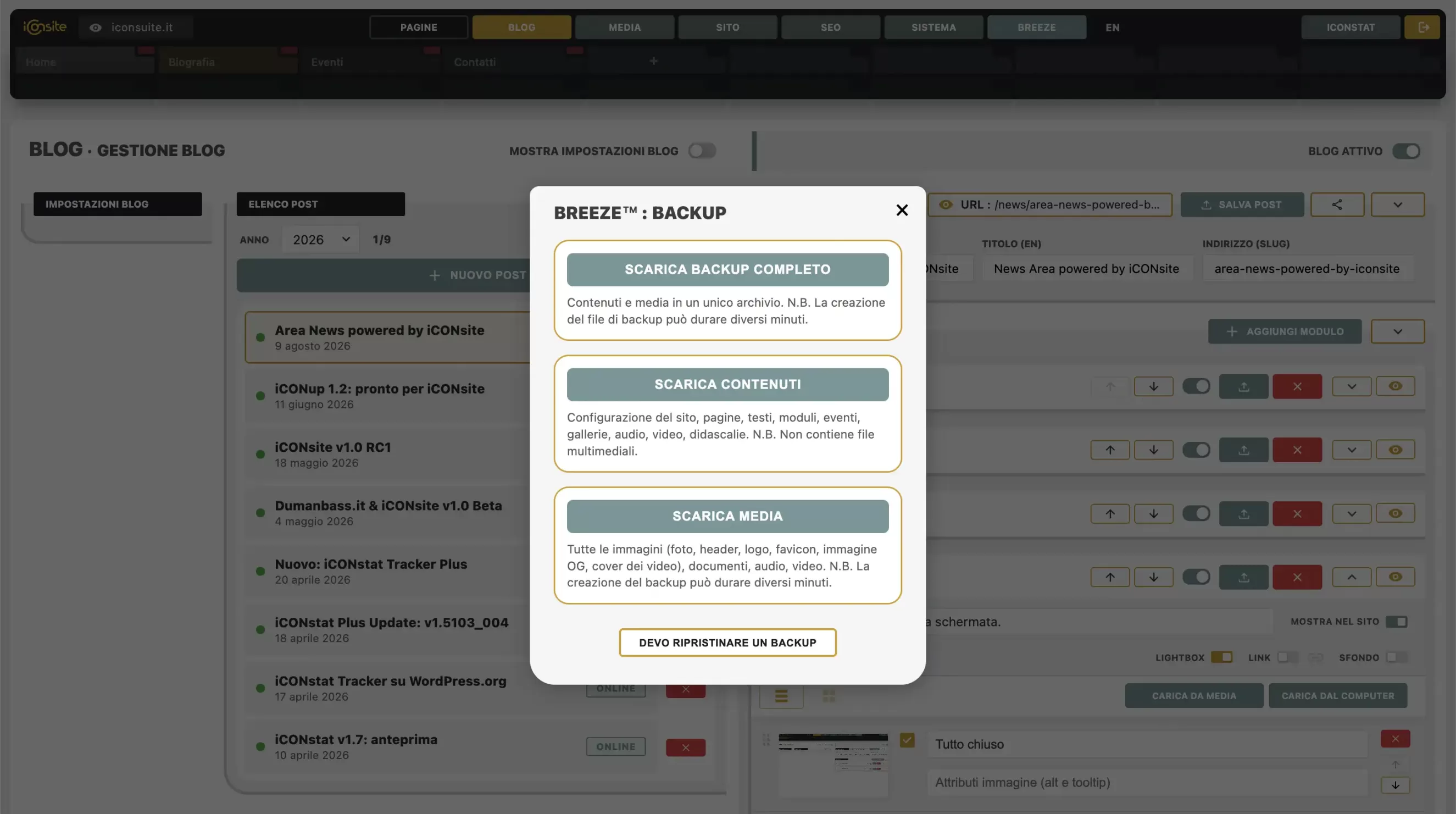The width and height of the screenshot is (1456, 814).
Task: Delete the iCONstat v1.7: anteprima post
Action: pyautogui.click(x=685, y=747)
